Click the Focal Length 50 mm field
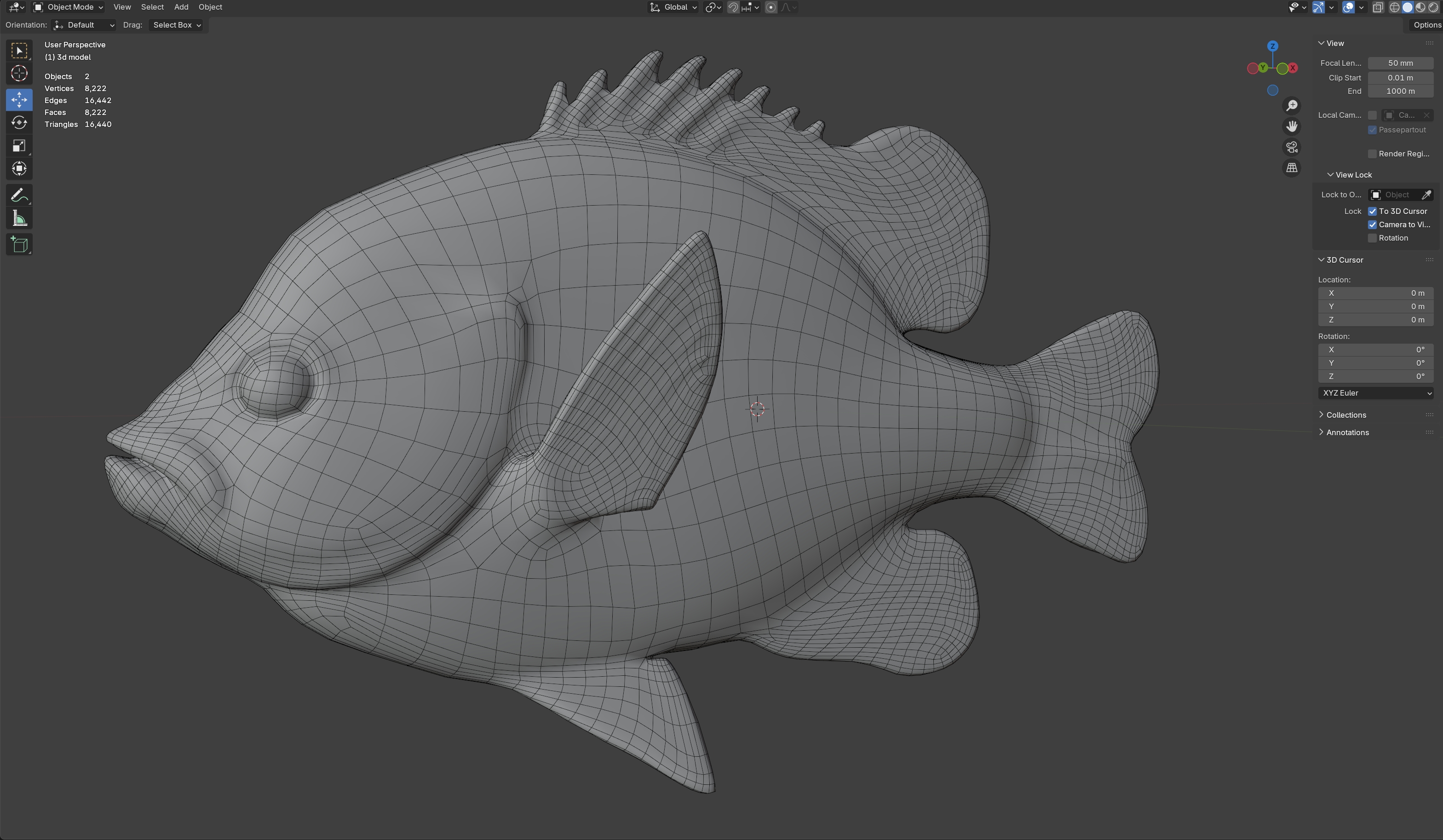Image resolution: width=1443 pixels, height=840 pixels. (x=1400, y=63)
